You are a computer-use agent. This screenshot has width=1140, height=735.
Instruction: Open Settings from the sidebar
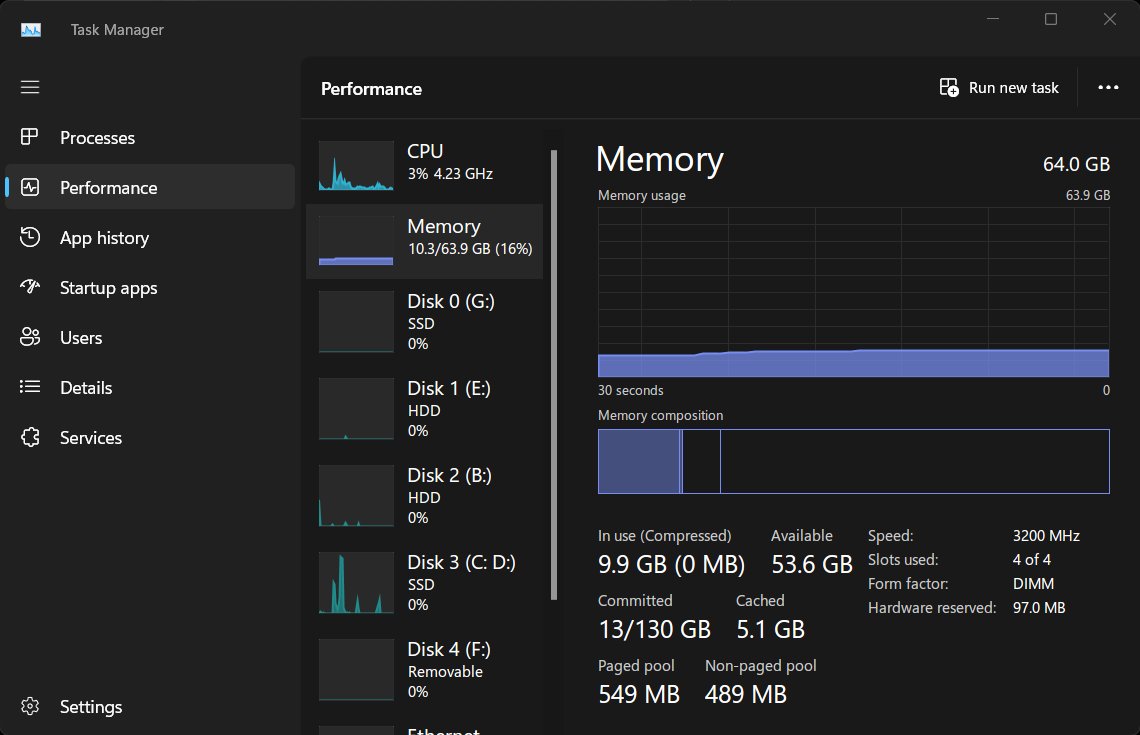[150, 707]
